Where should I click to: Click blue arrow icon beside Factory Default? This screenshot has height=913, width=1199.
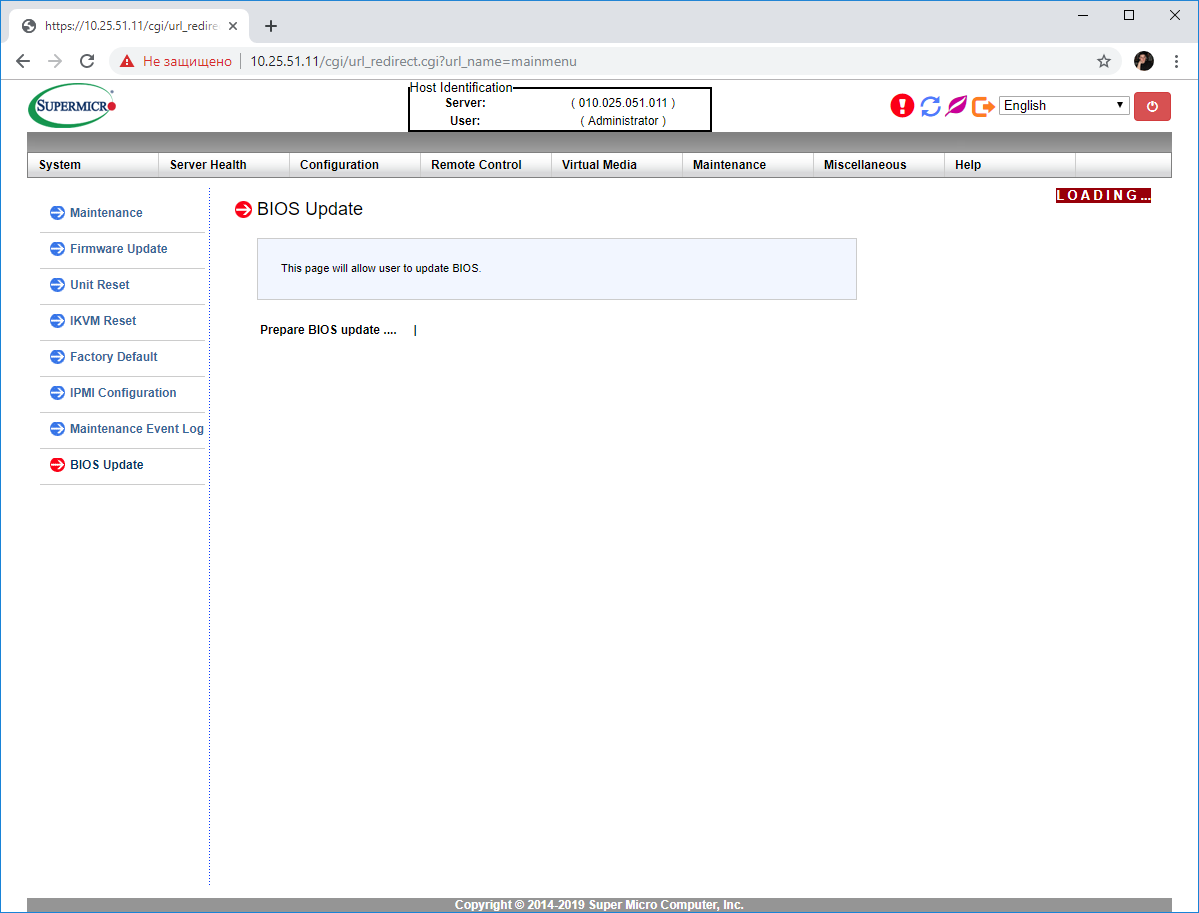tap(57, 356)
